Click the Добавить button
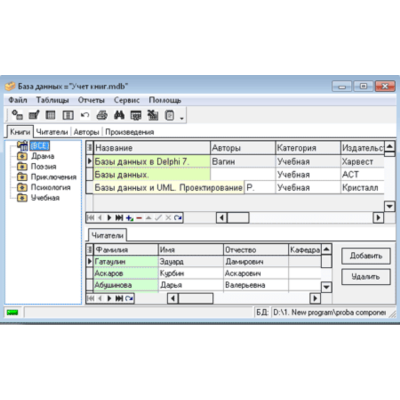The width and height of the screenshot is (400, 400). click(366, 256)
